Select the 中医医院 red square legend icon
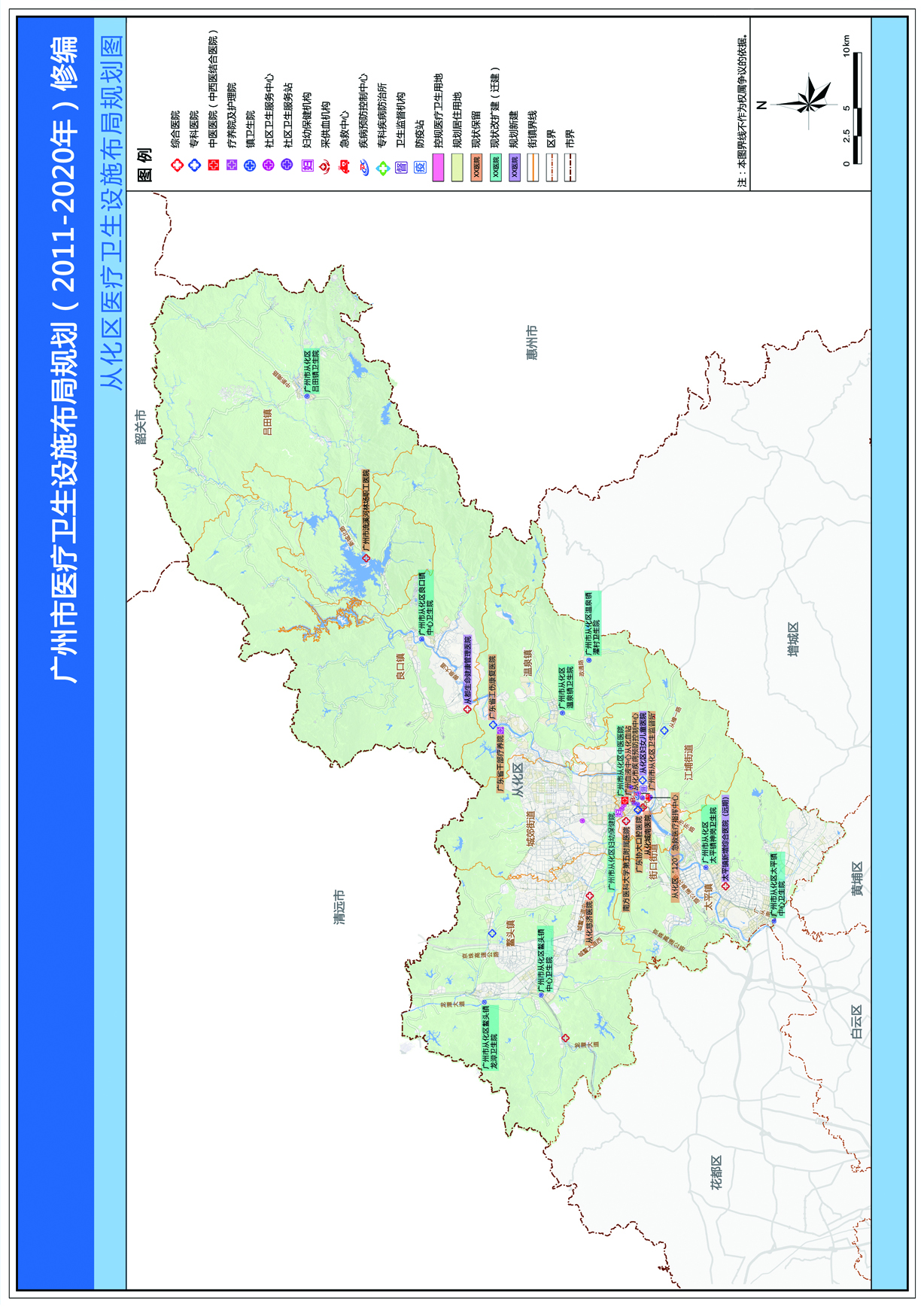The height and width of the screenshot is (1307, 924). (214, 165)
